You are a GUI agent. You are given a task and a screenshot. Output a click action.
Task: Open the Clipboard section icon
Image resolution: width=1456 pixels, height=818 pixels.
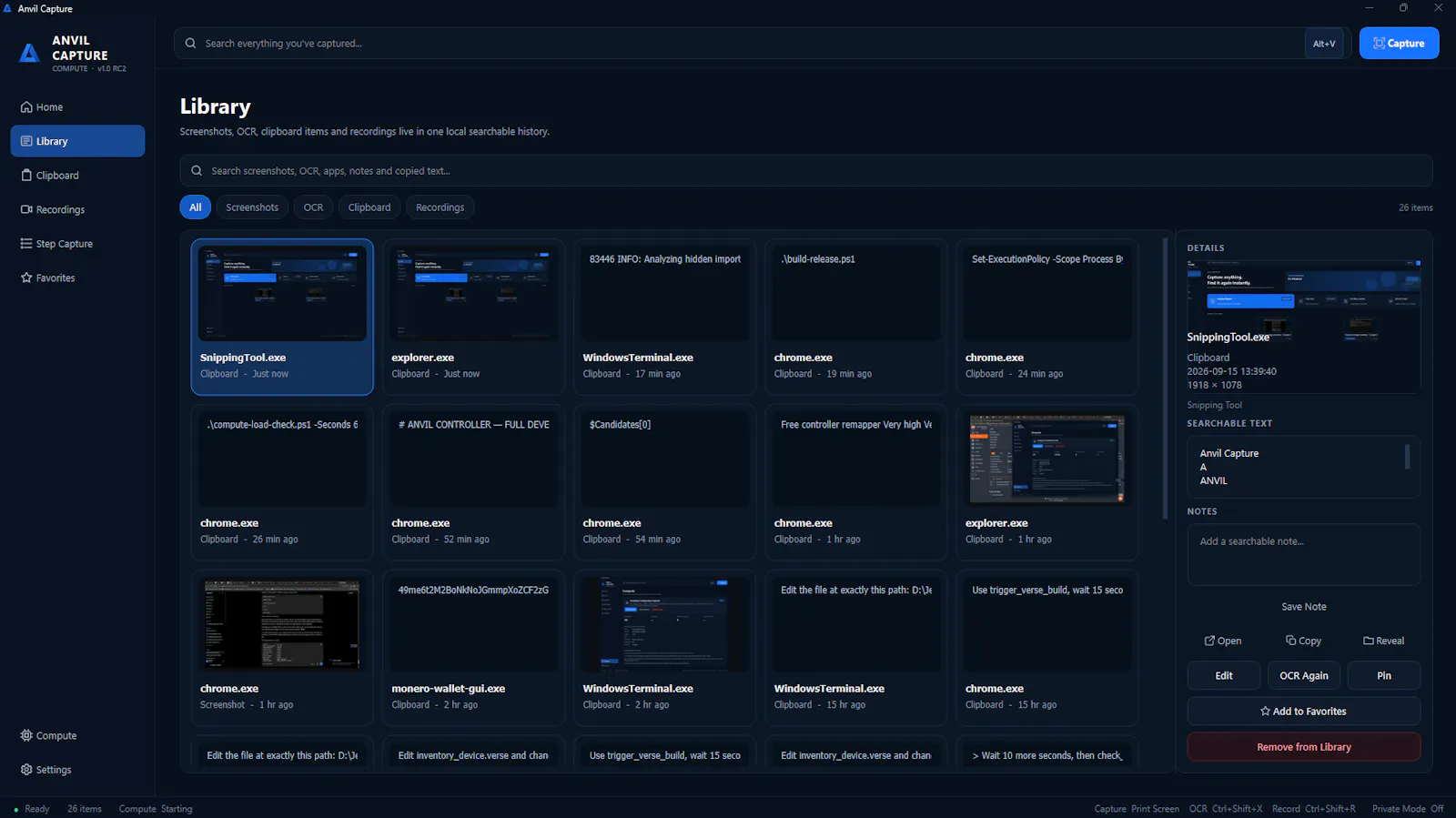click(26, 176)
